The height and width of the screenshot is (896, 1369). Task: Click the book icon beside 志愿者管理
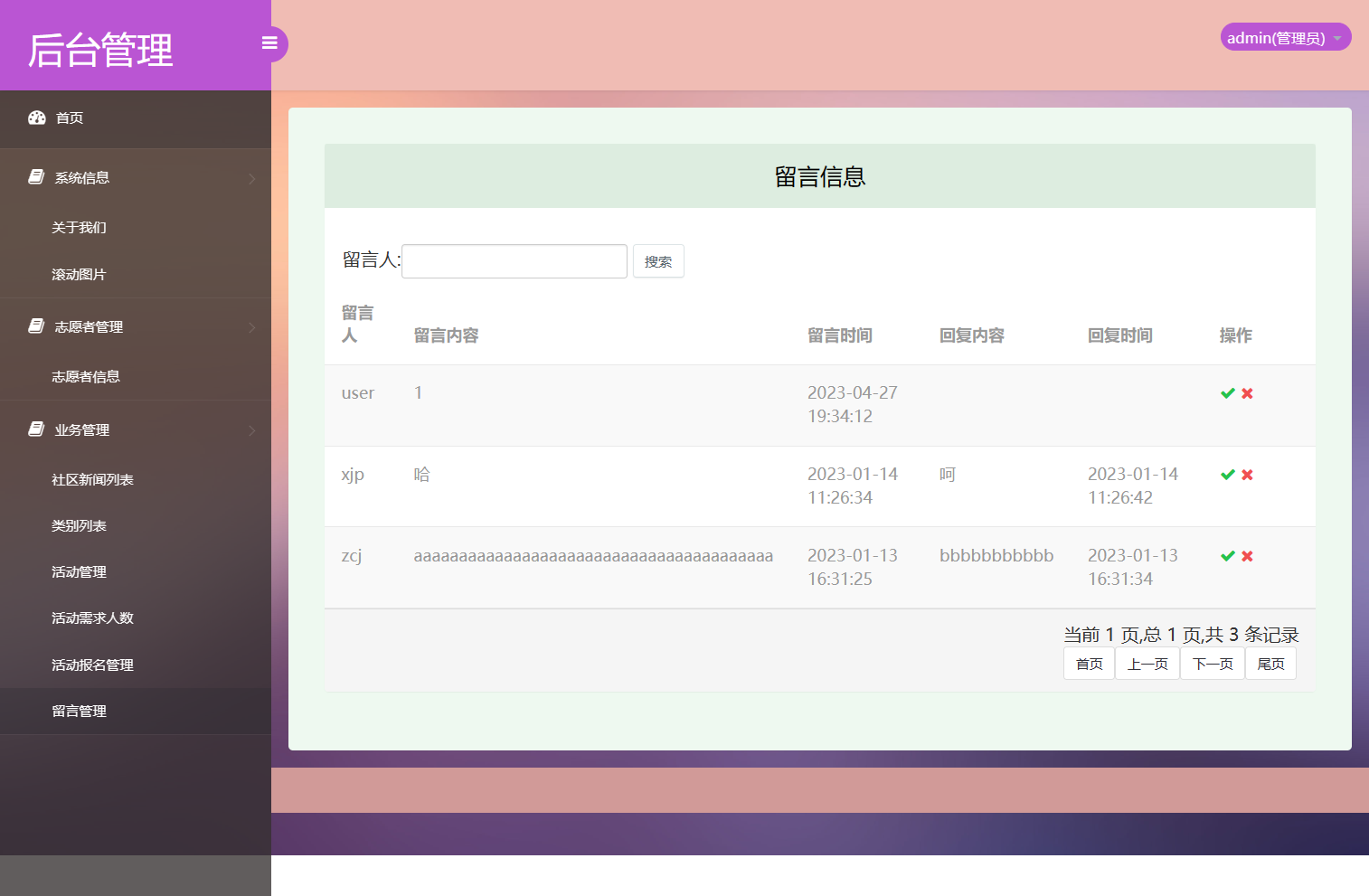point(34,325)
